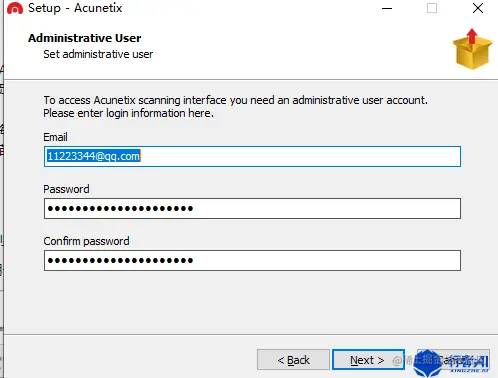Click the Acunetix logo icon in title bar
This screenshot has height=378, width=498.
[x=15, y=8]
